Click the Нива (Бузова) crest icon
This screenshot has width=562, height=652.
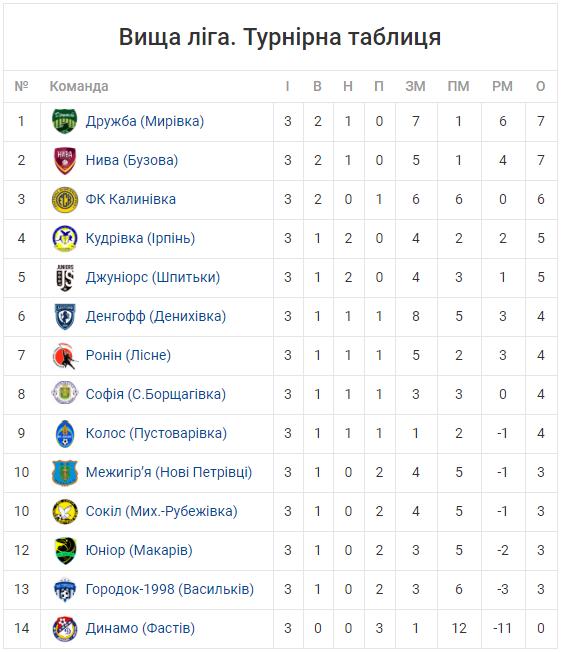coord(65,160)
